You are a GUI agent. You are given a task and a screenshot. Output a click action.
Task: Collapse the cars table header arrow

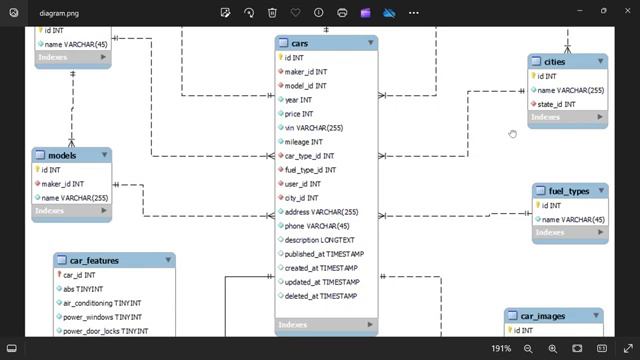pyautogui.click(x=371, y=42)
